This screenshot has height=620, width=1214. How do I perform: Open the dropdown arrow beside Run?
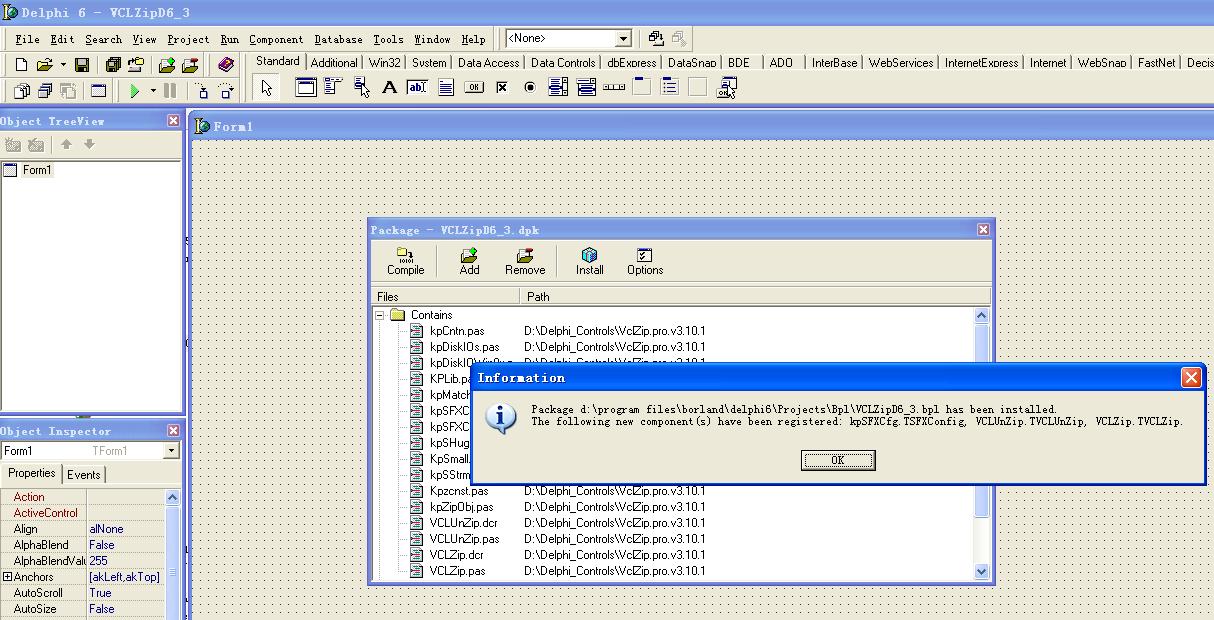pyautogui.click(x=153, y=91)
